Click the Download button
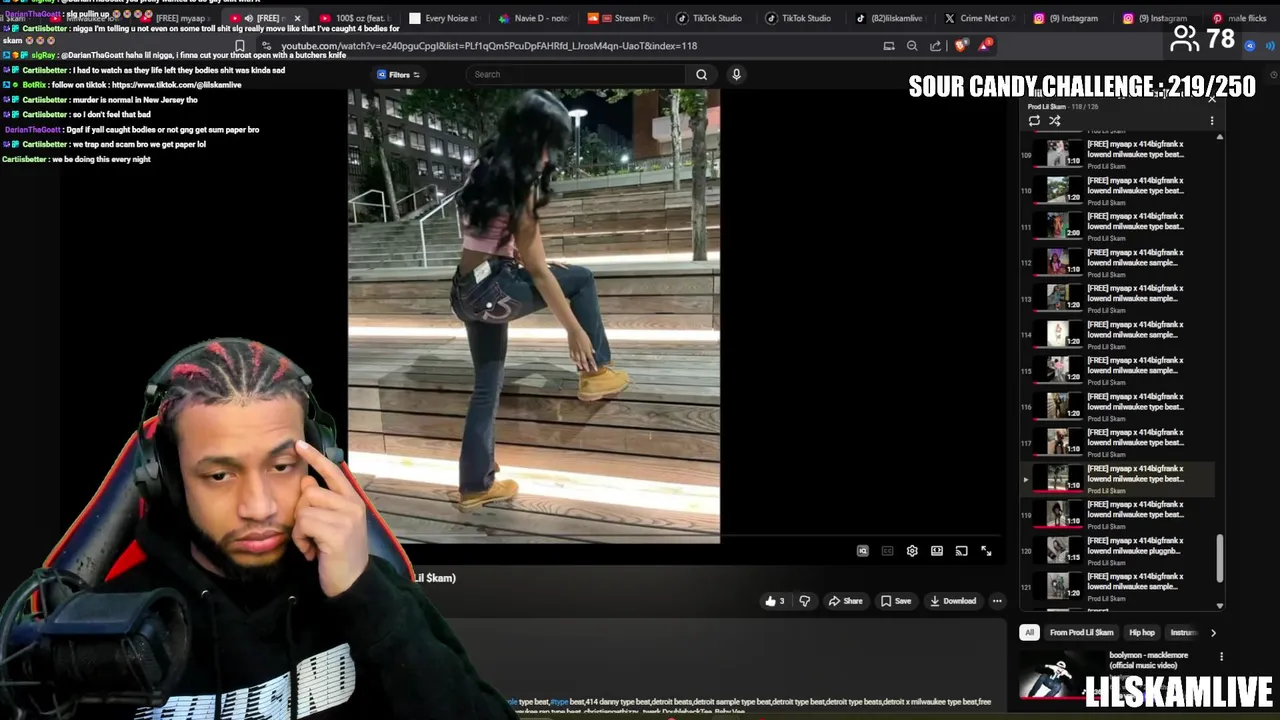The height and width of the screenshot is (720, 1280). pos(952,601)
